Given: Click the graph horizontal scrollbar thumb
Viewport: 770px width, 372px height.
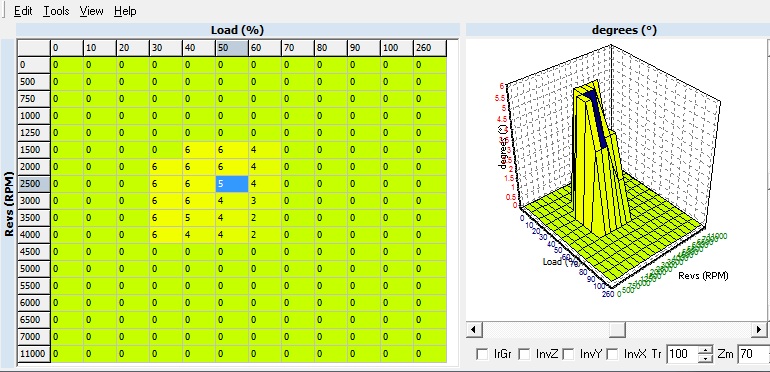Looking at the screenshot, I should 617,329.
